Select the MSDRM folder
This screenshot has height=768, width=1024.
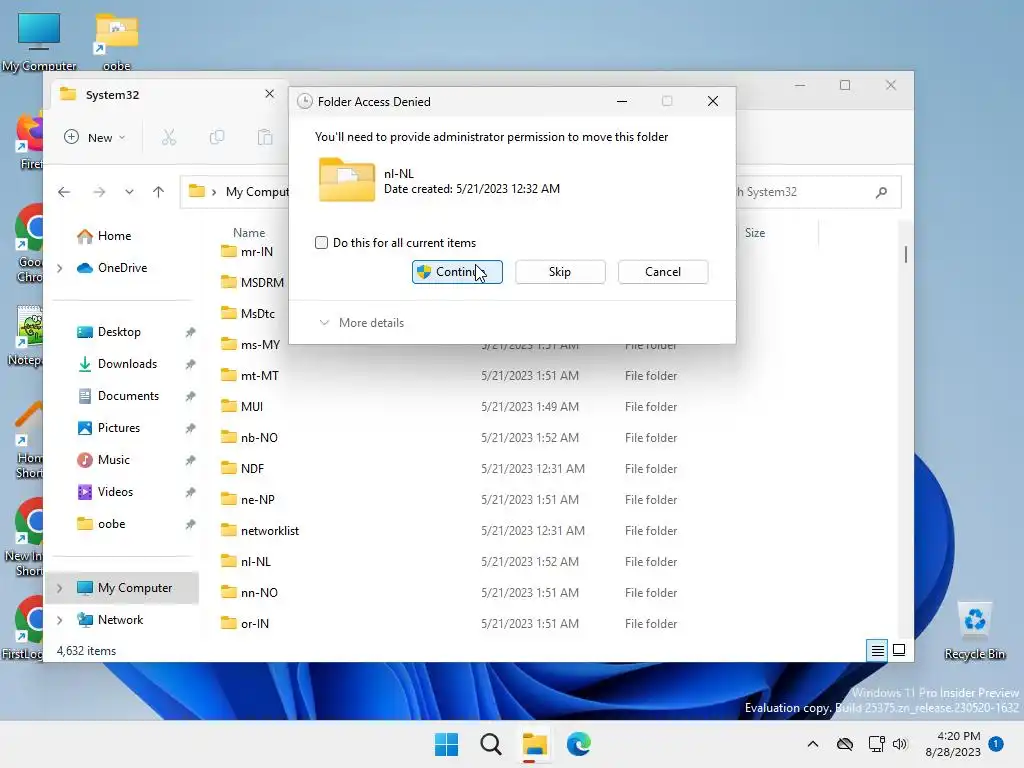(252, 283)
